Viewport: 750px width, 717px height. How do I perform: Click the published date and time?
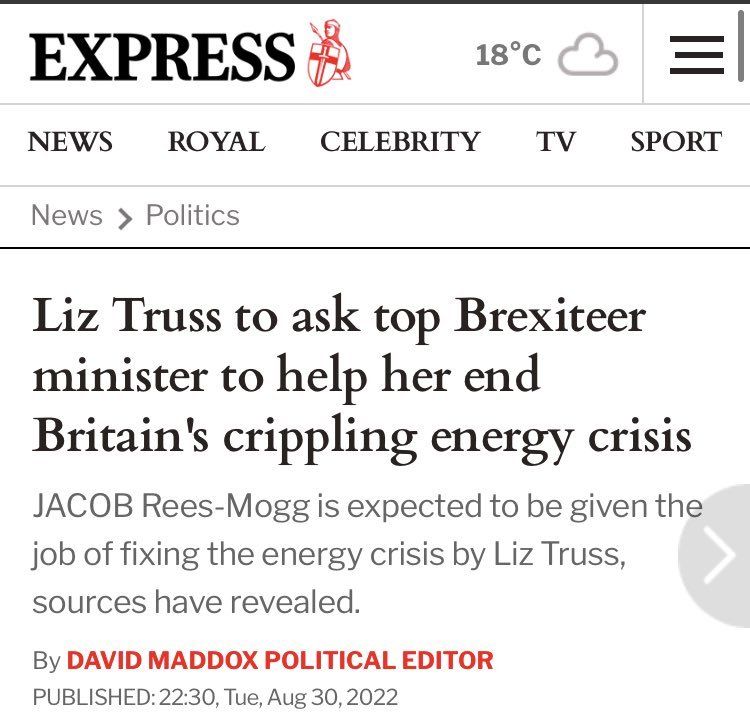pos(215,696)
